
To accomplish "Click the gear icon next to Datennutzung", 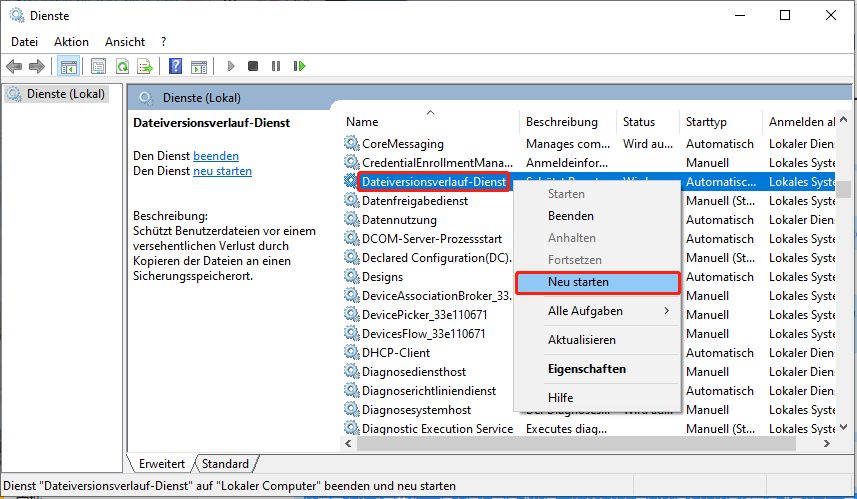I will (x=351, y=219).
